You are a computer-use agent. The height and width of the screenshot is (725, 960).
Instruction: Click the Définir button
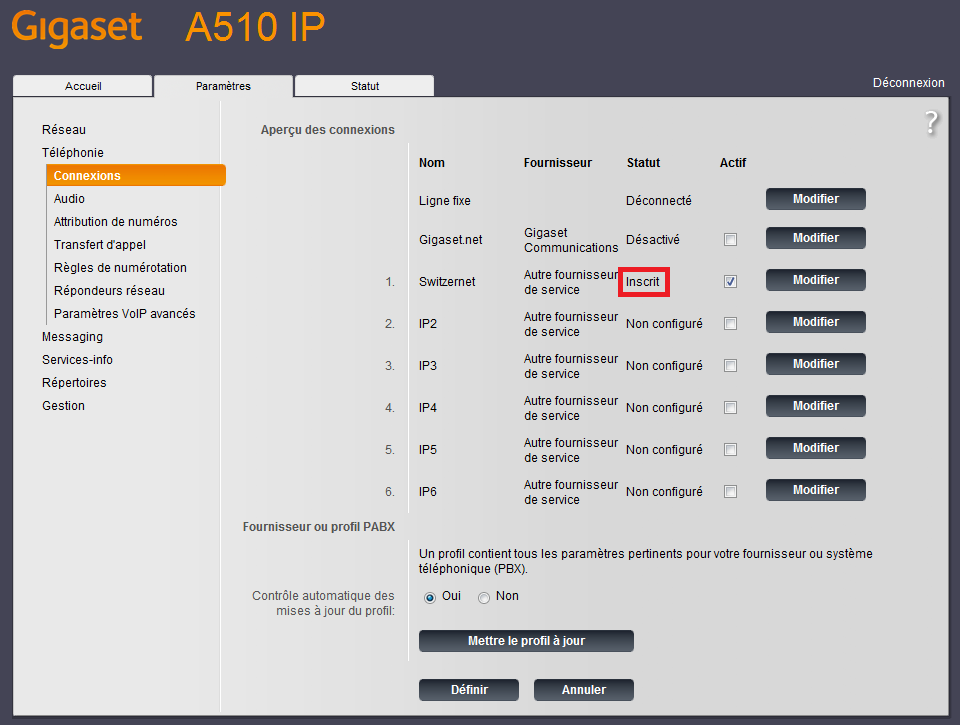468,690
